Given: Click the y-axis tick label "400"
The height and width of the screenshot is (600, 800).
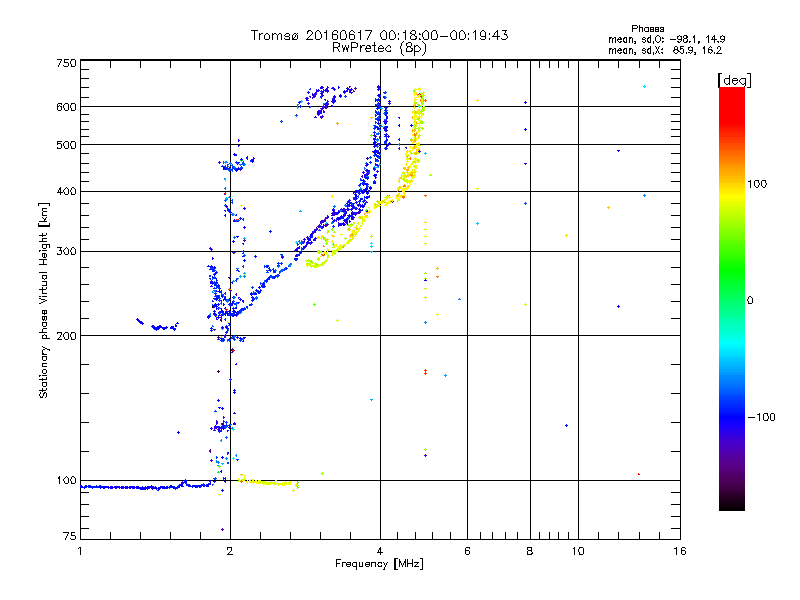Looking at the screenshot, I should pyautogui.click(x=66, y=192).
